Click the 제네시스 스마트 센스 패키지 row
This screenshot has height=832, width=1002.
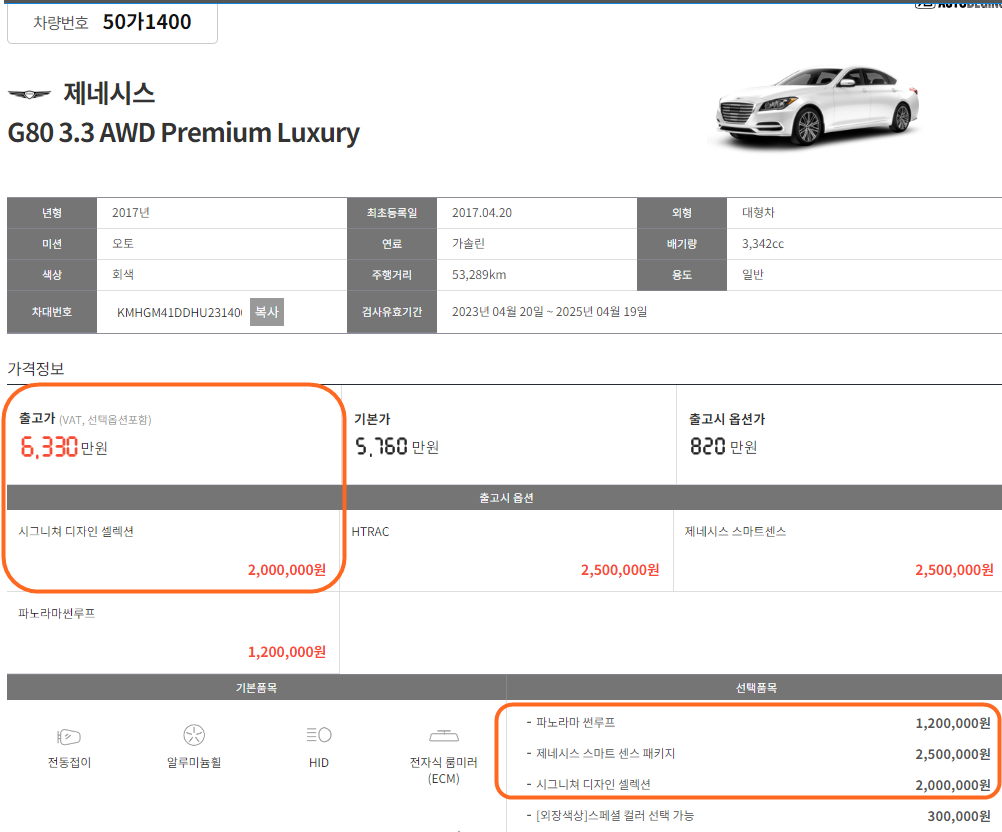point(758,754)
